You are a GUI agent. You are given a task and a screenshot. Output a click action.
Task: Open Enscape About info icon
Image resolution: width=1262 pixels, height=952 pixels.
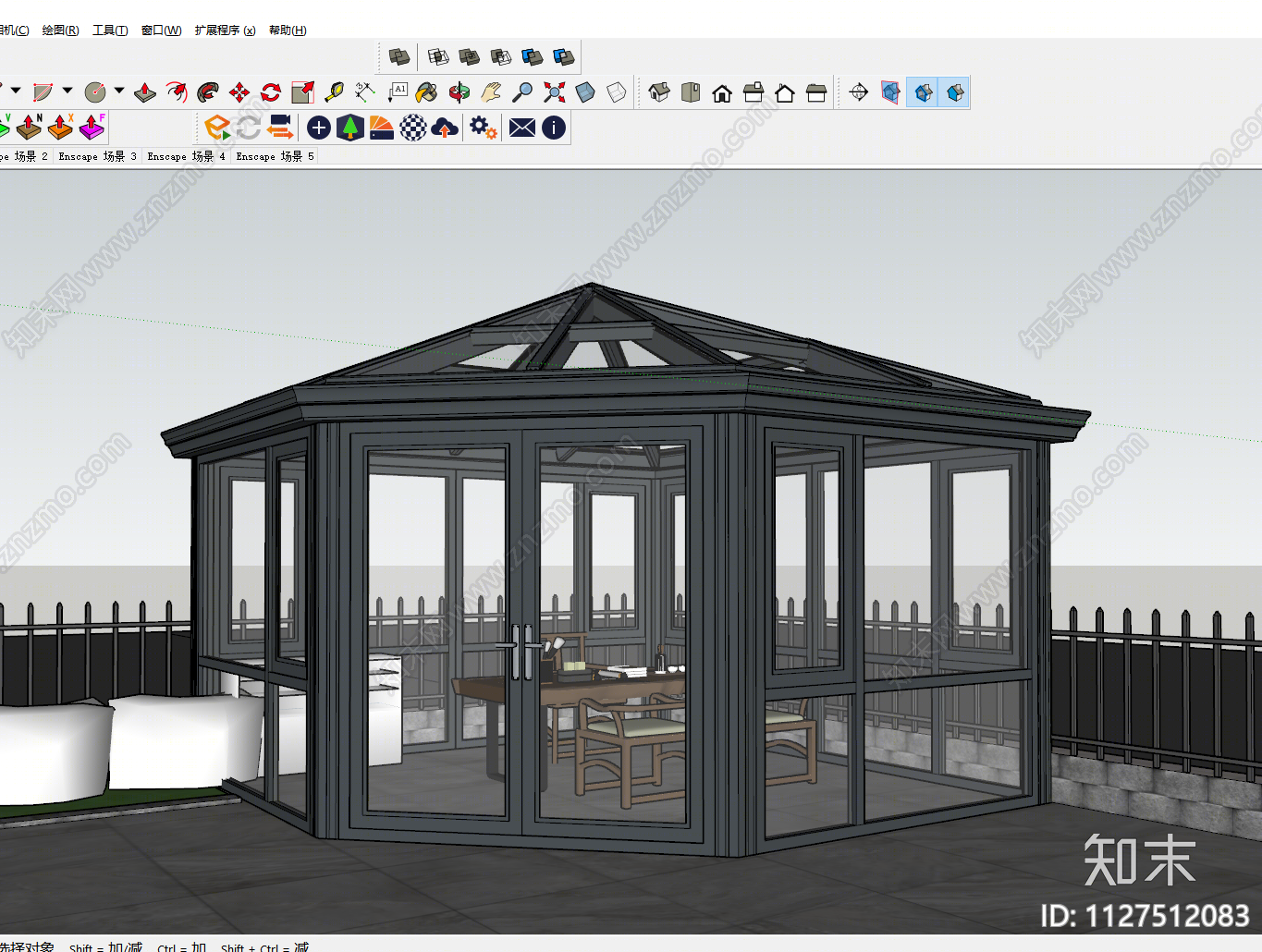[554, 128]
